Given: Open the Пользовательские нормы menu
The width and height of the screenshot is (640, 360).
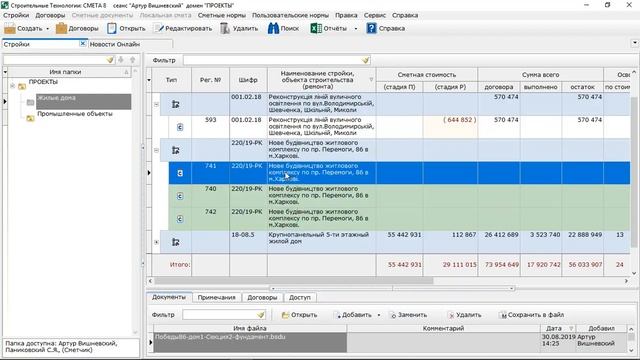Looking at the screenshot, I should point(290,15).
